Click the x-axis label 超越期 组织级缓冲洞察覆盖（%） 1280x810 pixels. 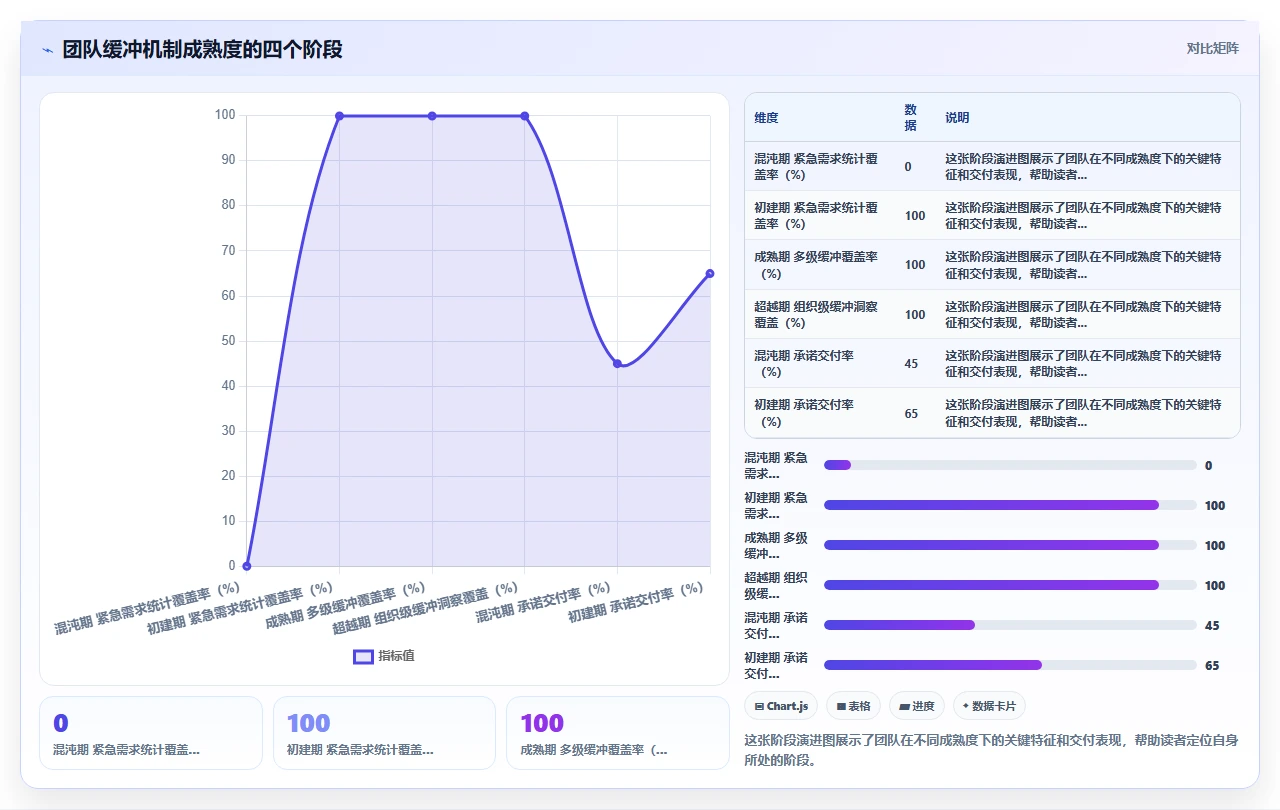pos(425,608)
